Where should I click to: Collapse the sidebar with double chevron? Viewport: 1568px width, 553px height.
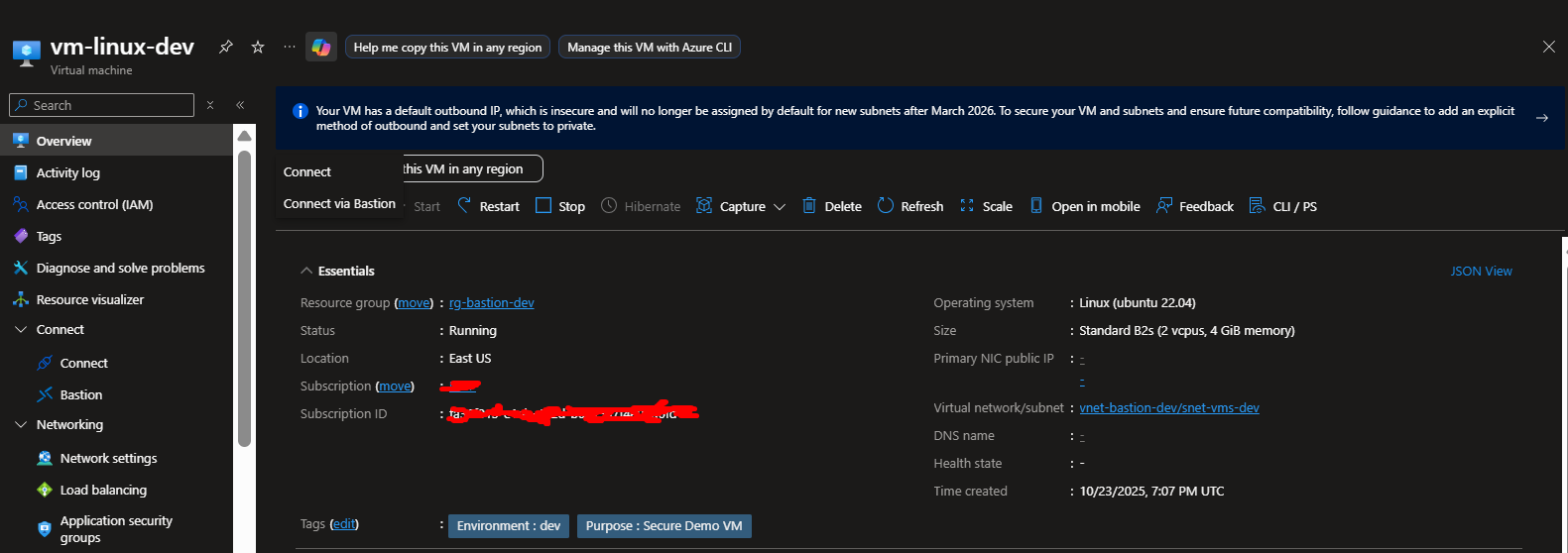pos(240,105)
